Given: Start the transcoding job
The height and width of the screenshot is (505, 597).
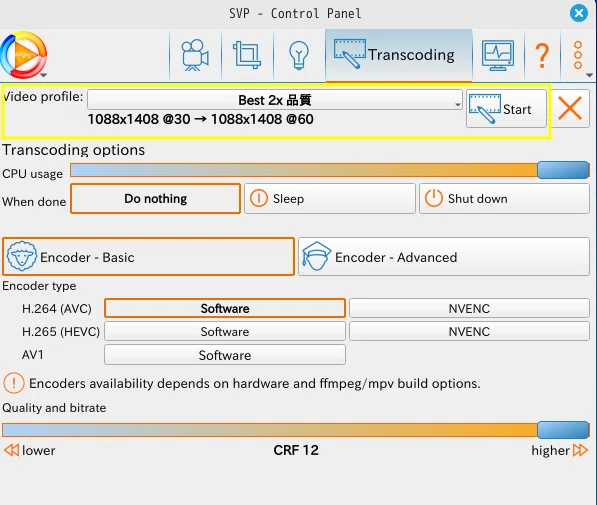Looking at the screenshot, I should click(x=506, y=109).
